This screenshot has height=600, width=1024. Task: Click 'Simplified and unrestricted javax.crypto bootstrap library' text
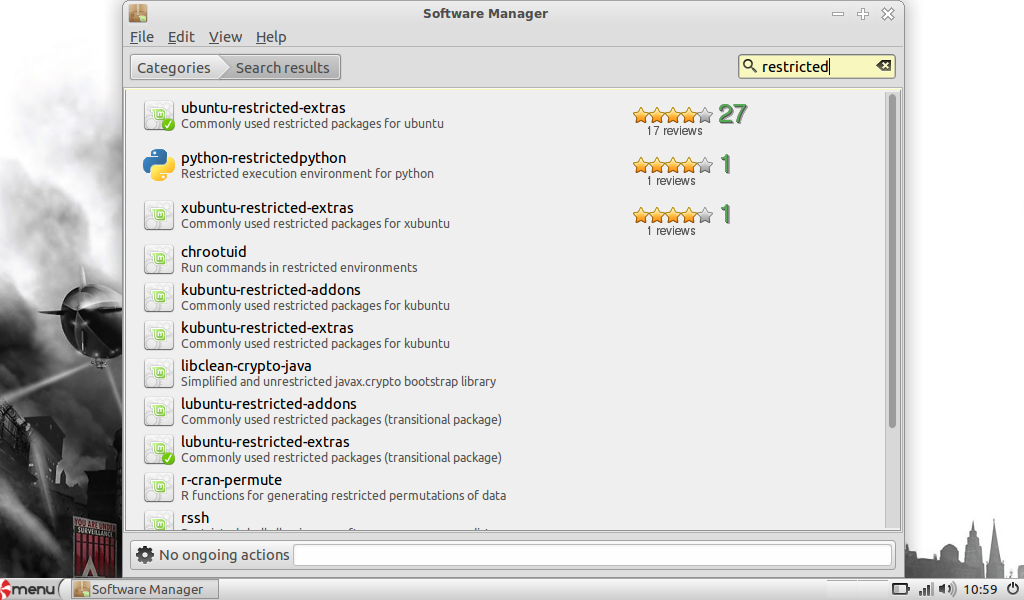(338, 381)
